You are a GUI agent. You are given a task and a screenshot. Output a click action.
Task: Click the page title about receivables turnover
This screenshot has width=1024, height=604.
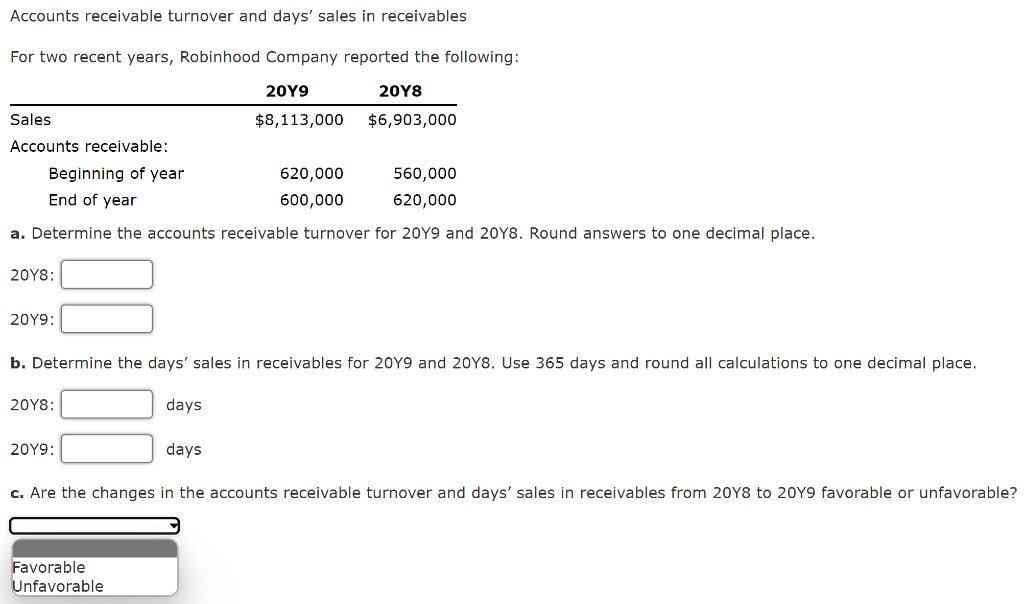click(239, 16)
